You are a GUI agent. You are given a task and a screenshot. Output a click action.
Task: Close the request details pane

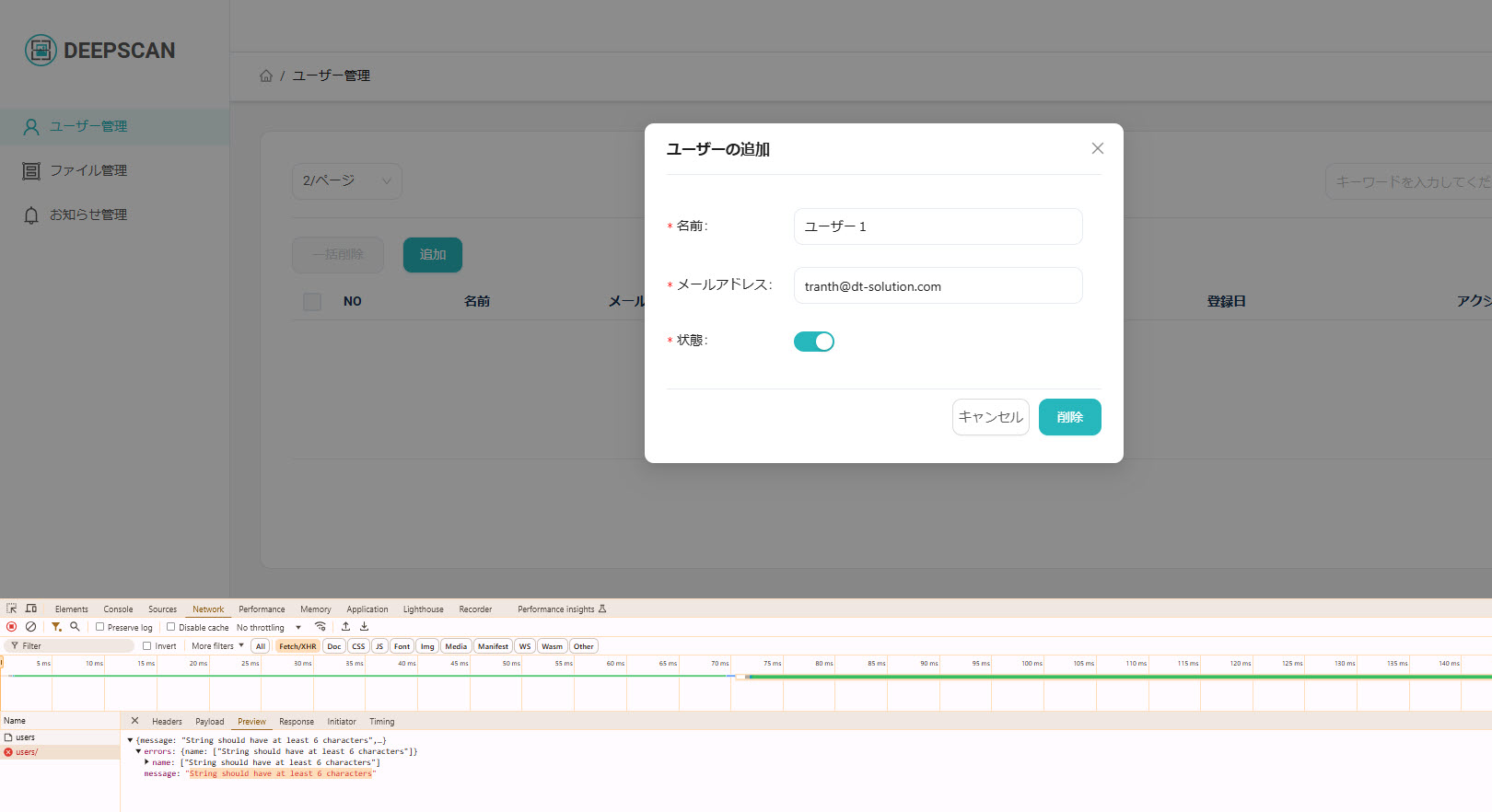(134, 721)
